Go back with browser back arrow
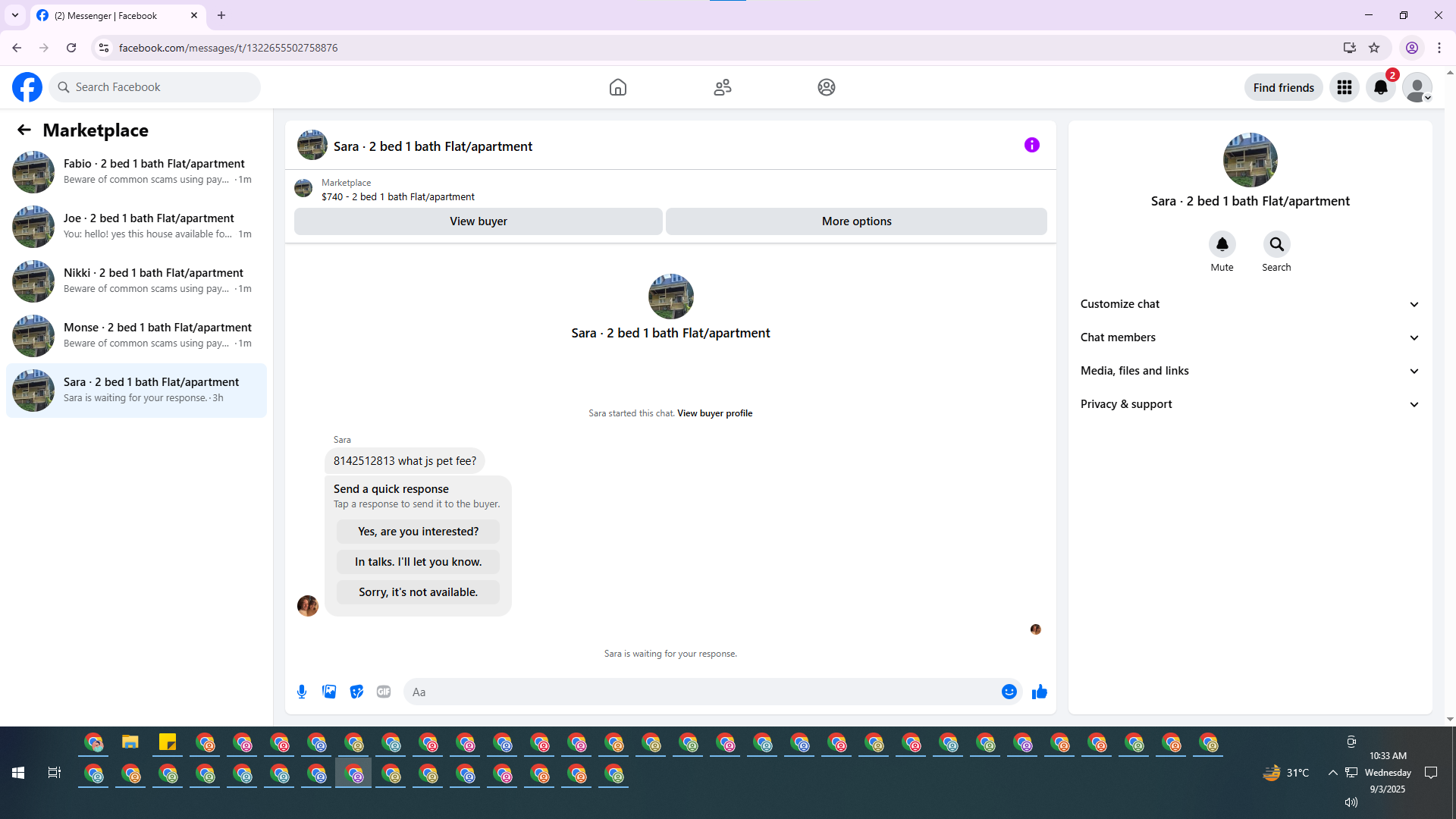The width and height of the screenshot is (1456, 819). coord(17,48)
